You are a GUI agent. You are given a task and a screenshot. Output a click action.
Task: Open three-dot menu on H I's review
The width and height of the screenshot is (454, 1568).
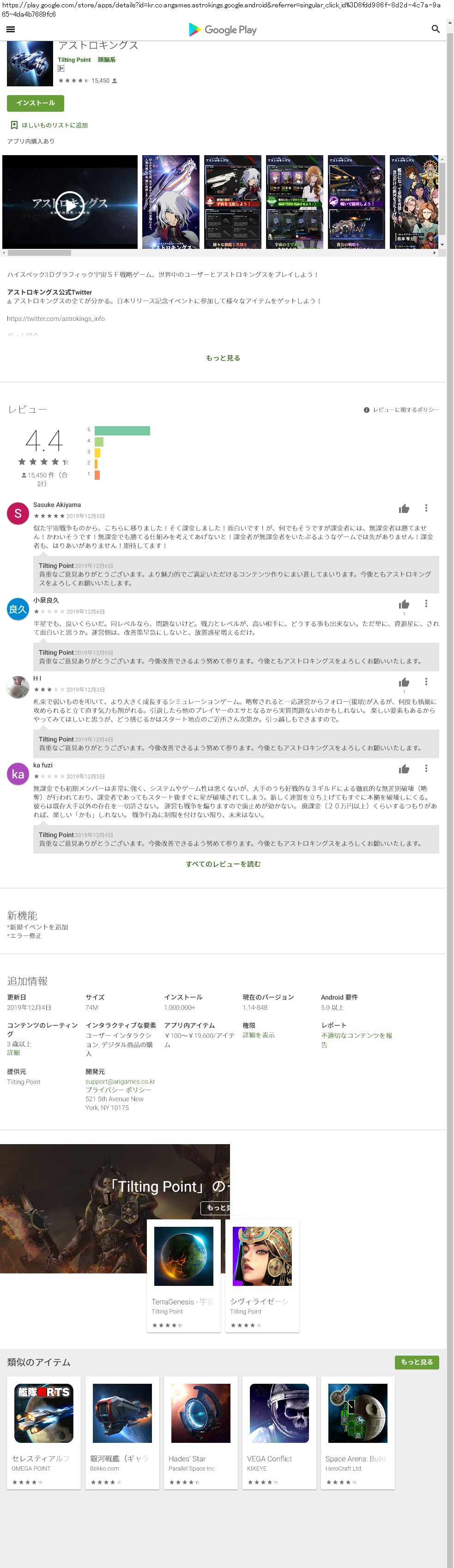426,682
